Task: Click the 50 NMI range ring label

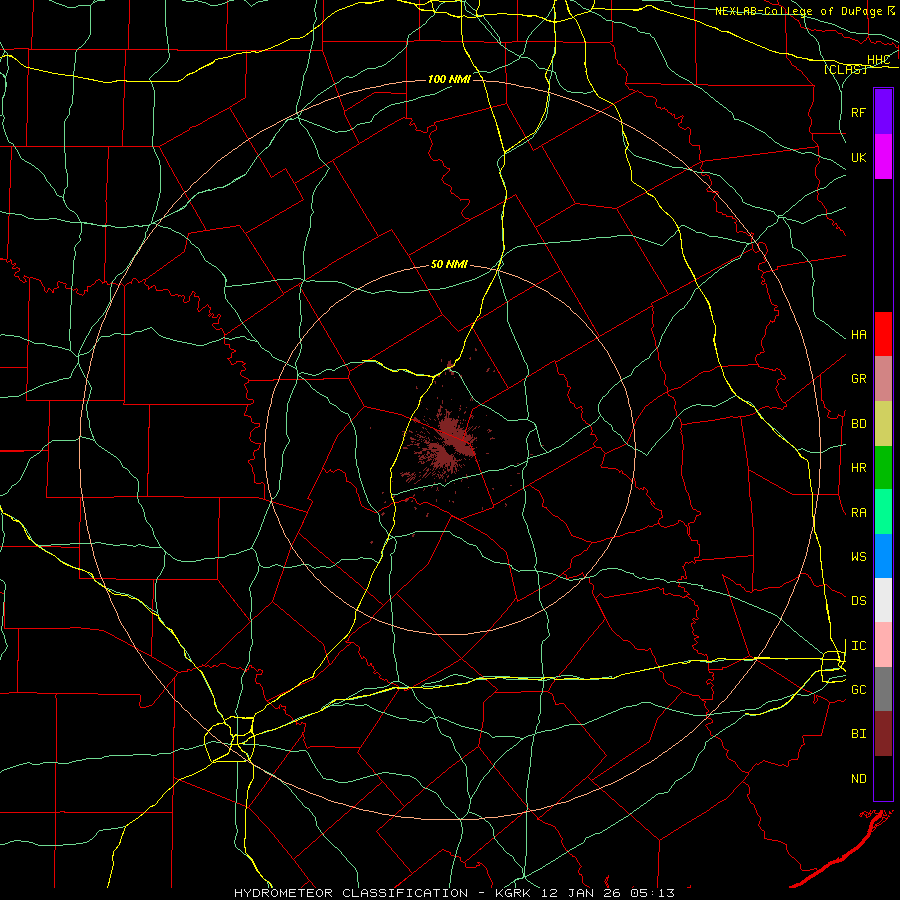Action: click(449, 264)
